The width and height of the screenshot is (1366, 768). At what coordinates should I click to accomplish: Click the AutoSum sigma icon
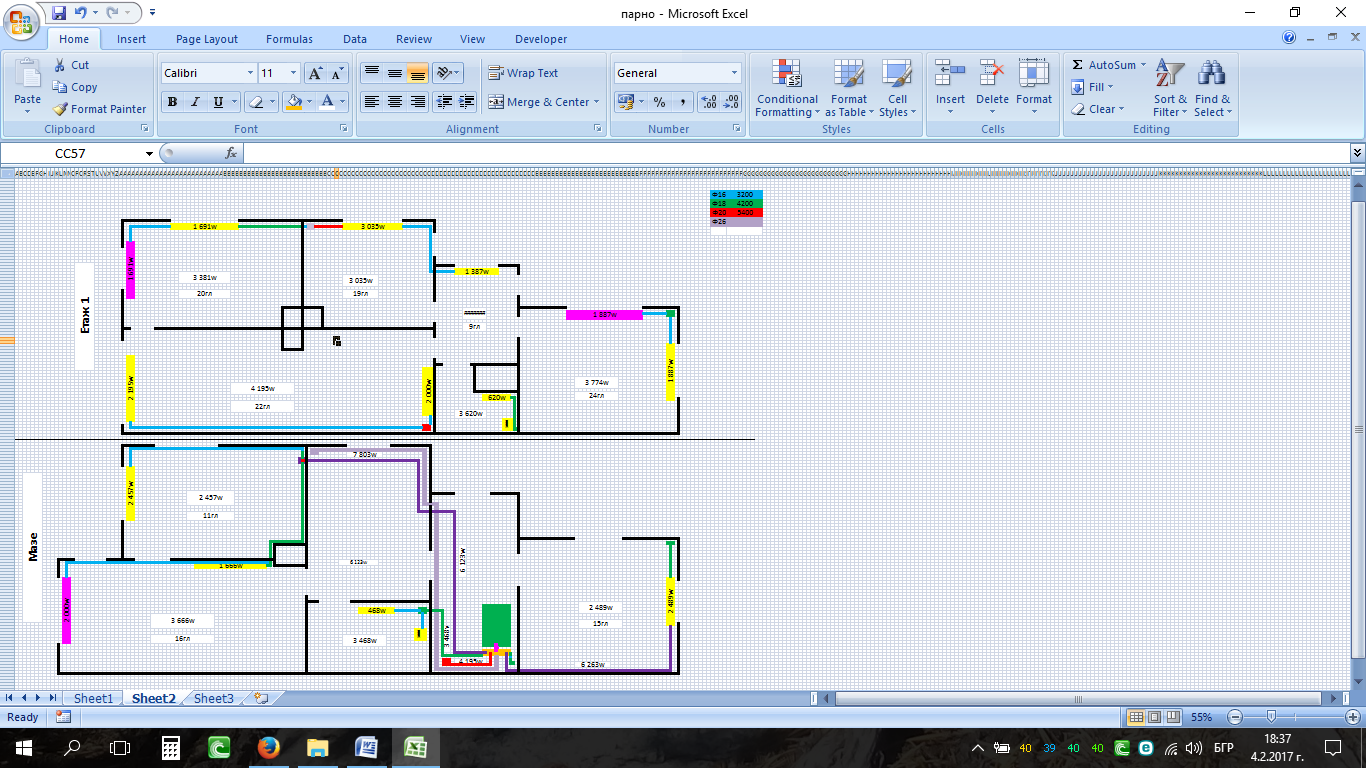pyautogui.click(x=1077, y=65)
